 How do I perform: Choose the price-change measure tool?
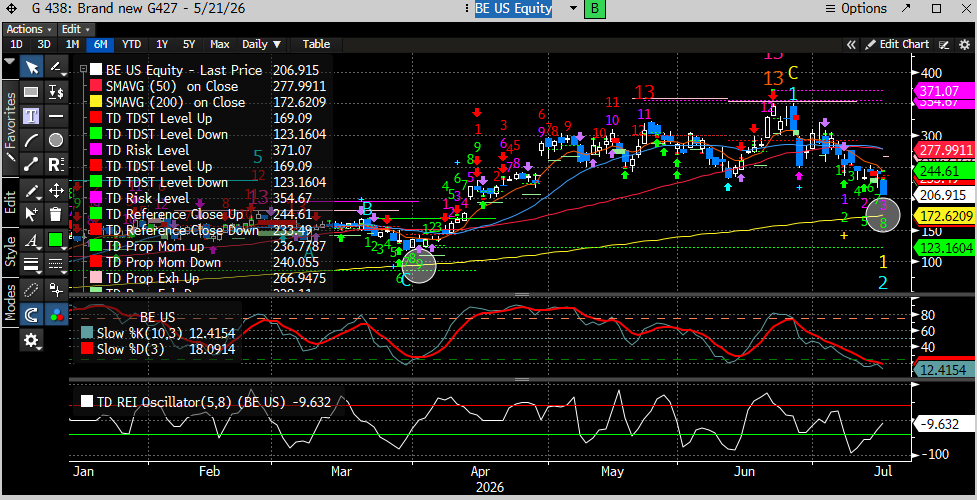click(56, 92)
